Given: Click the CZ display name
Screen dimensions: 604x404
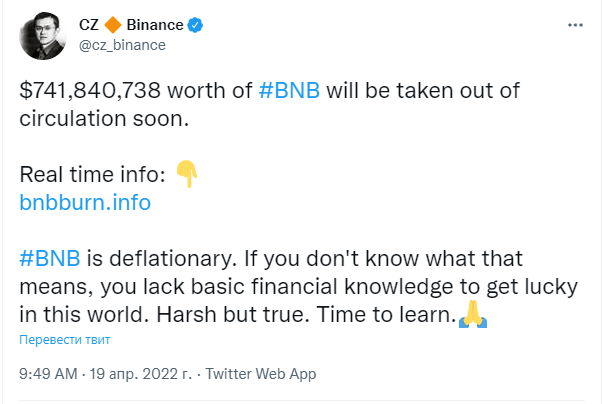Looking at the screenshot, I should tap(89, 25).
